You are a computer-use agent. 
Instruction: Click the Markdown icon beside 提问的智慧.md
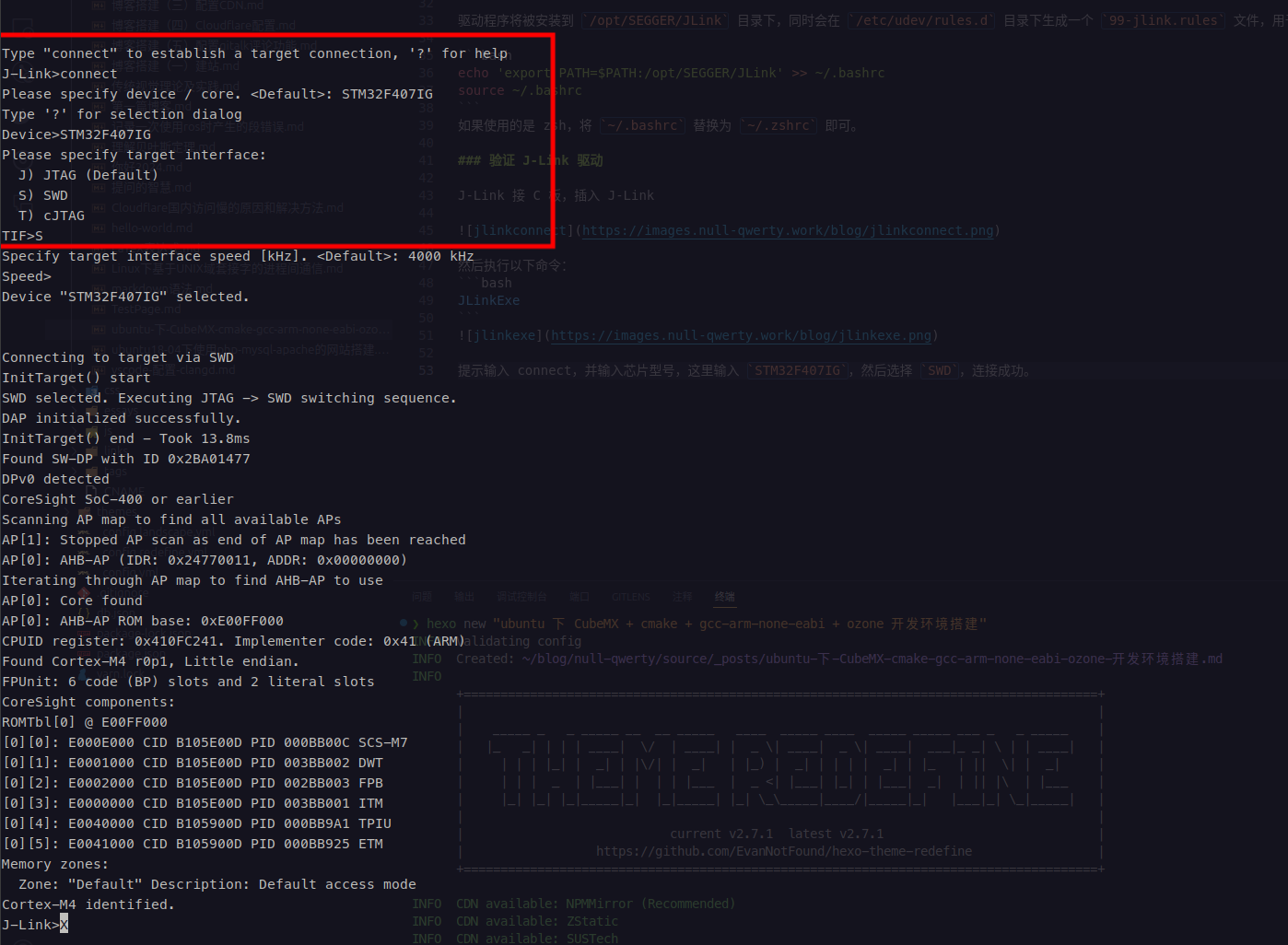click(100, 188)
